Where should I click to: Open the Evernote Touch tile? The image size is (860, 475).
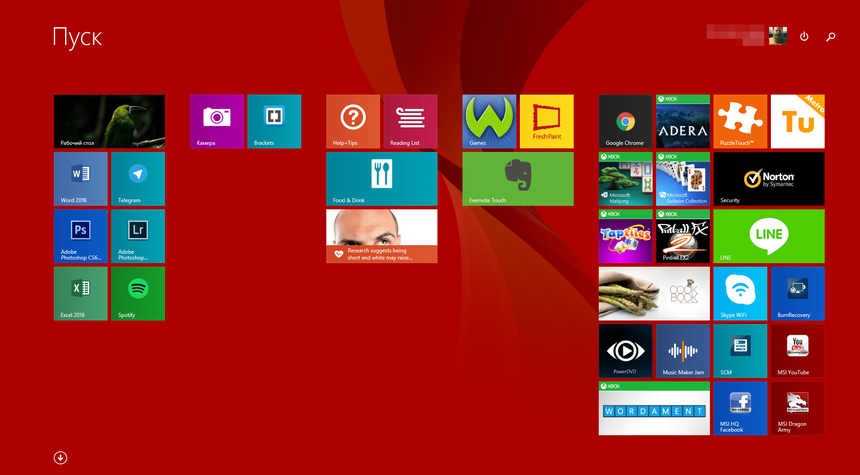pos(518,179)
